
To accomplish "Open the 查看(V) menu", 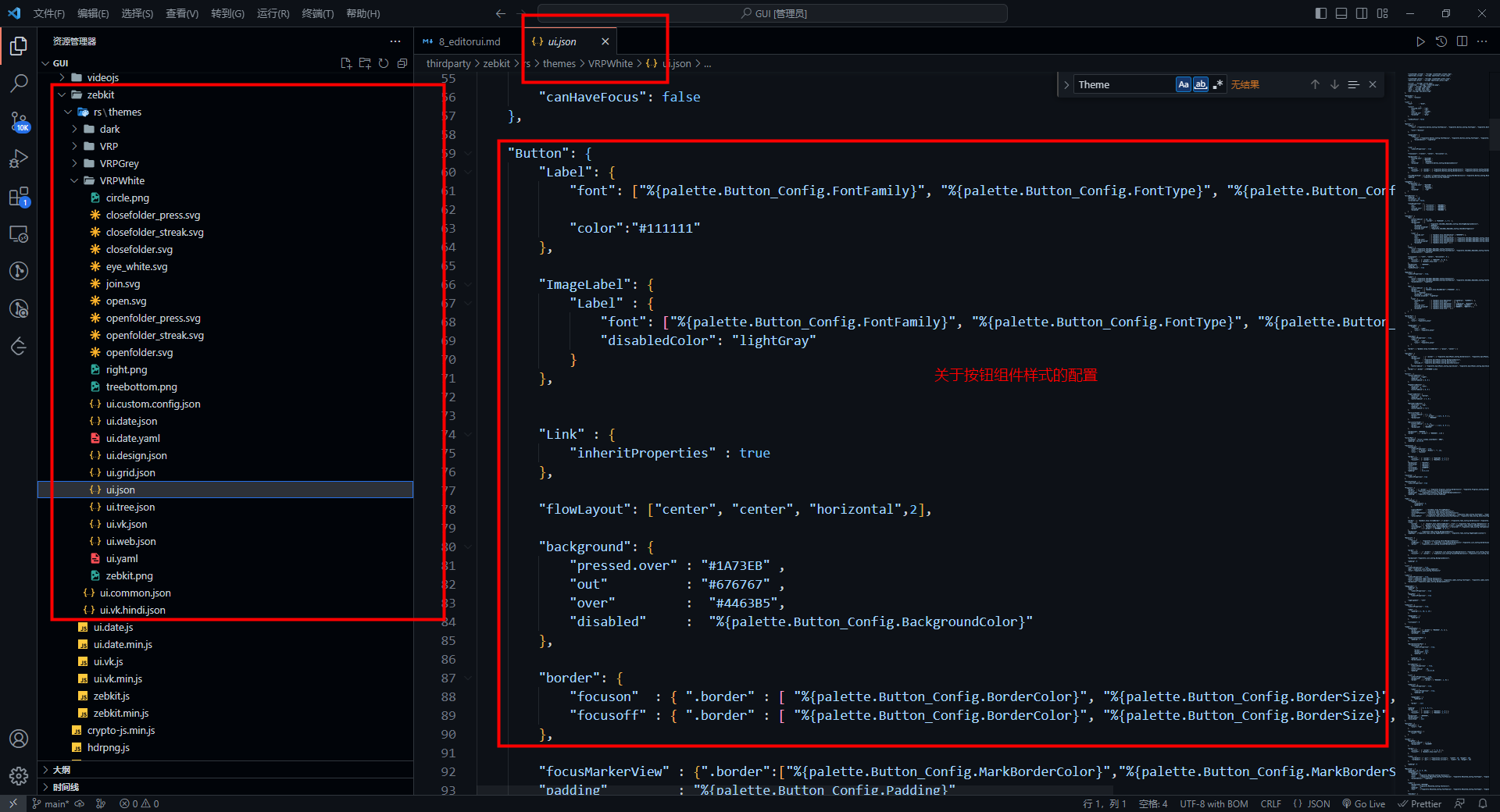I will (x=182, y=13).
